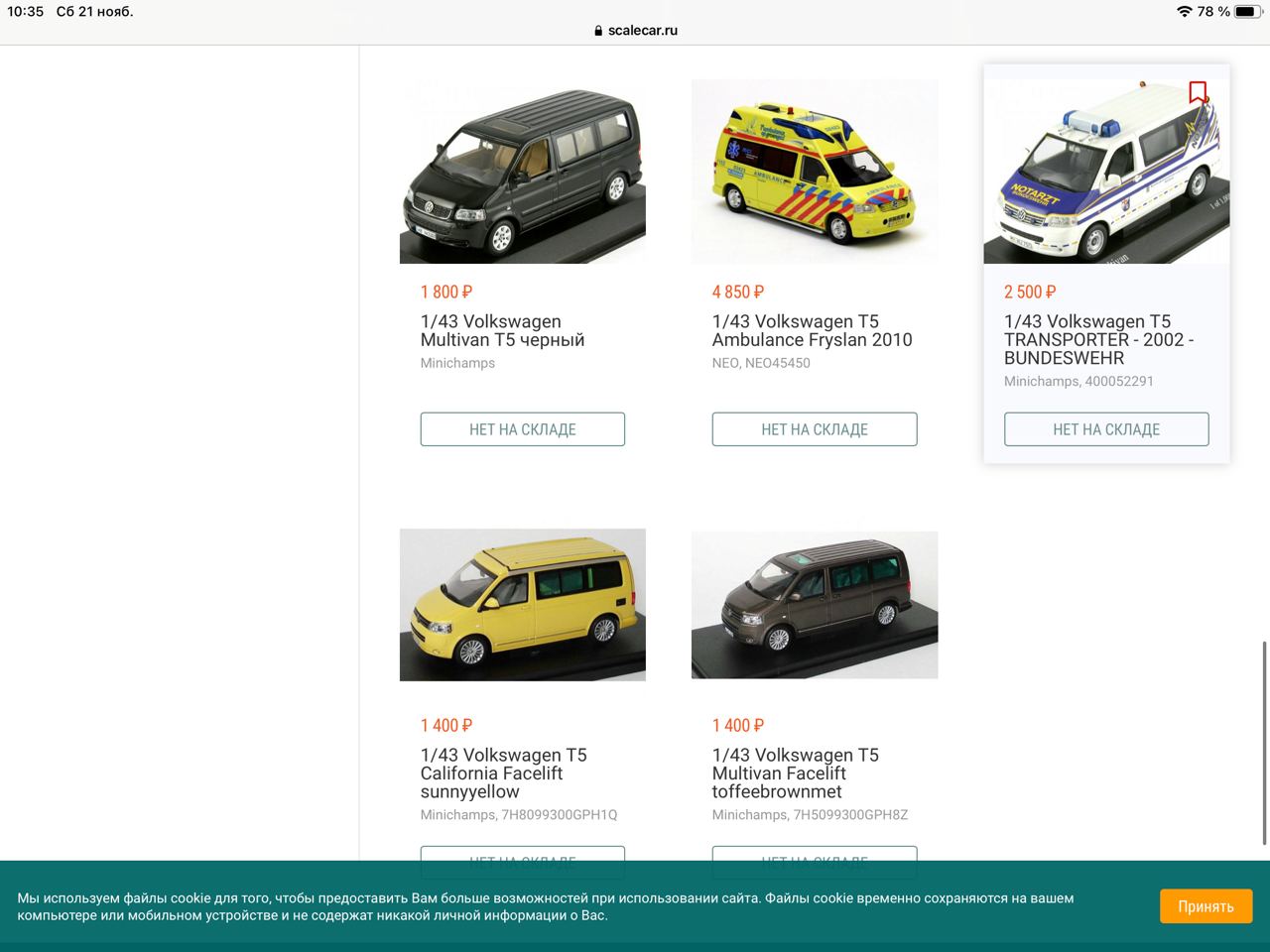Open toffee brown Multivan Facelift photo

click(x=815, y=605)
